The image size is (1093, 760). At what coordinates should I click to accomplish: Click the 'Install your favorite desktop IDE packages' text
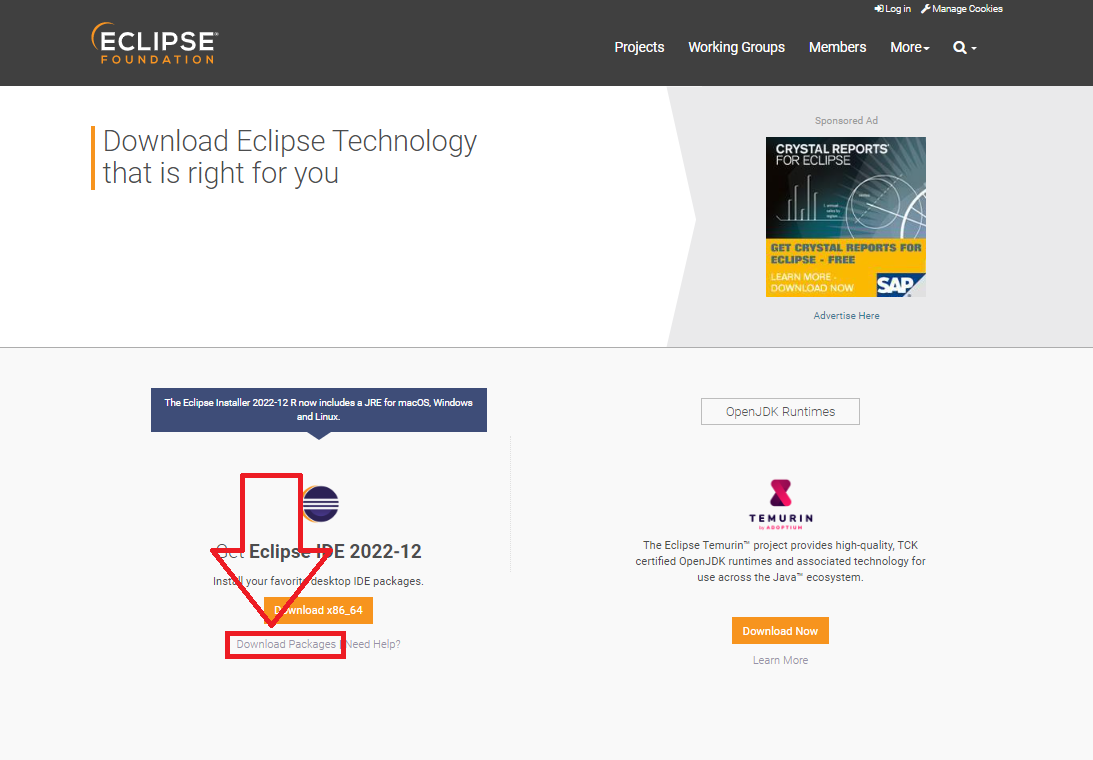(318, 581)
